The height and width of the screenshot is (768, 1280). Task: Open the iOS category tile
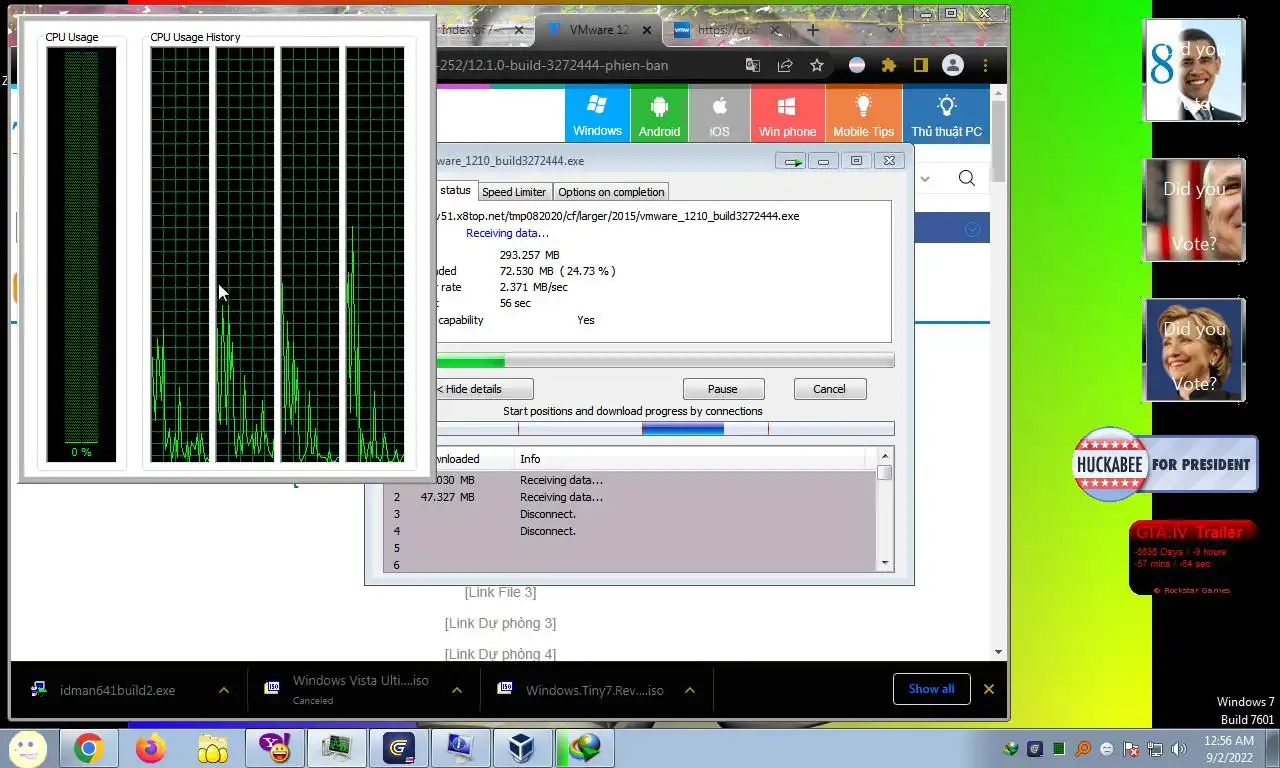point(719,114)
